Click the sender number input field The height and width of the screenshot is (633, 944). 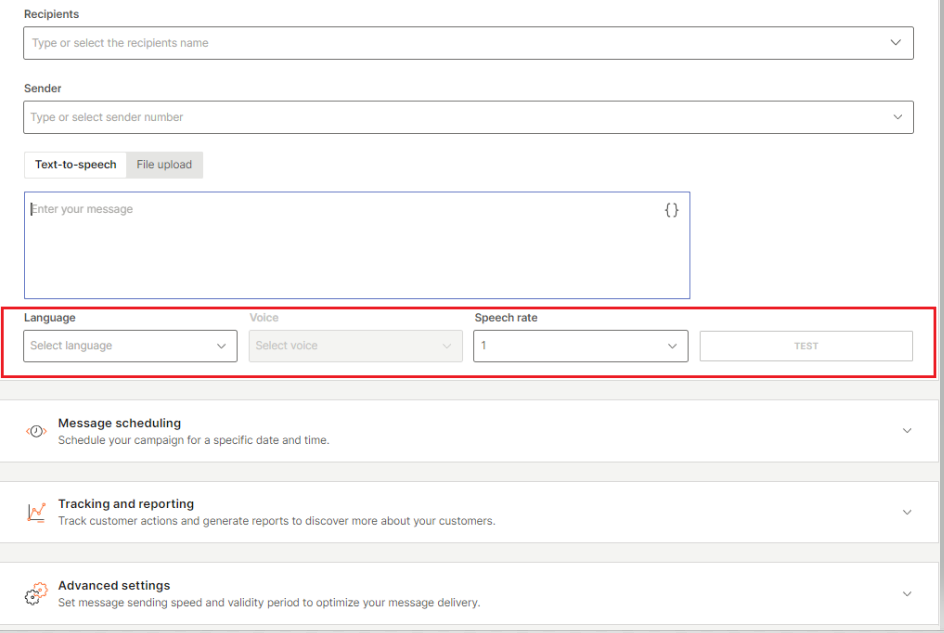click(468, 117)
